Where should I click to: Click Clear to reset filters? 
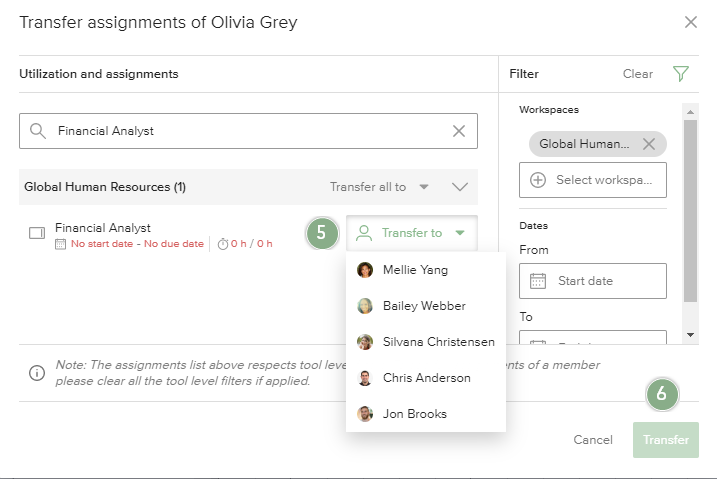[x=637, y=74]
